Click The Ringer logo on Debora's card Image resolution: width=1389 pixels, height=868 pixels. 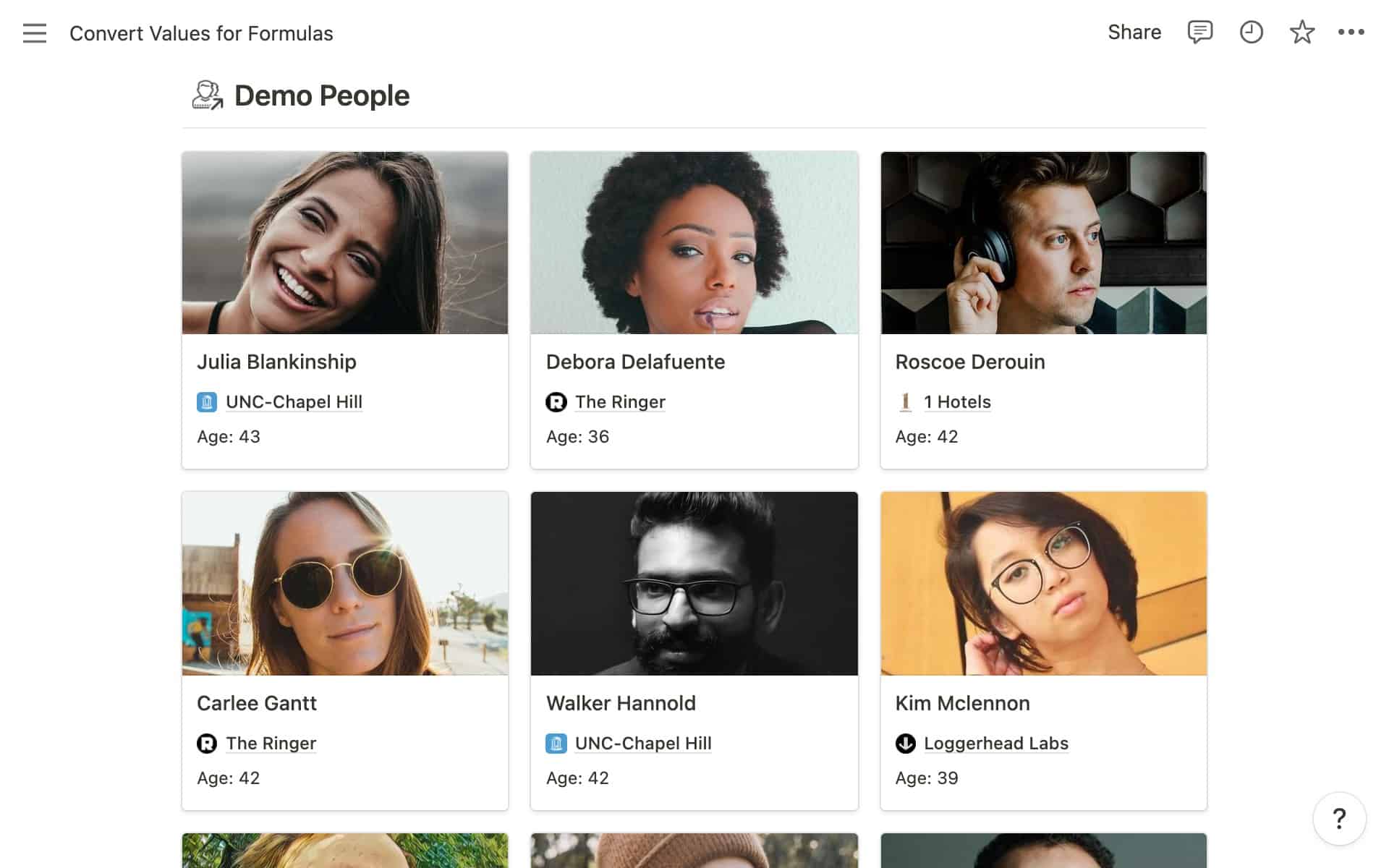coord(556,403)
